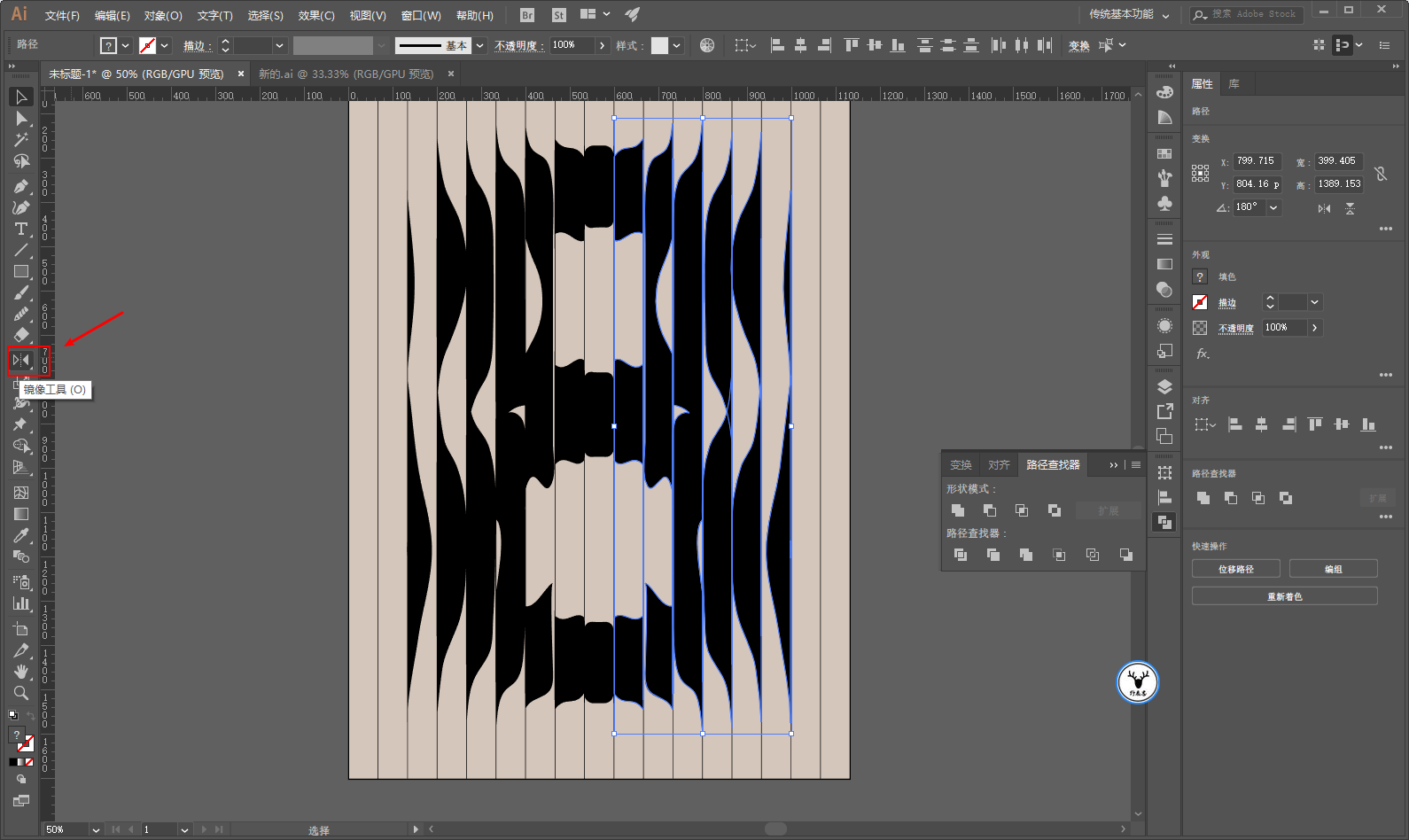Click the 位移路径 button

tap(1235, 569)
